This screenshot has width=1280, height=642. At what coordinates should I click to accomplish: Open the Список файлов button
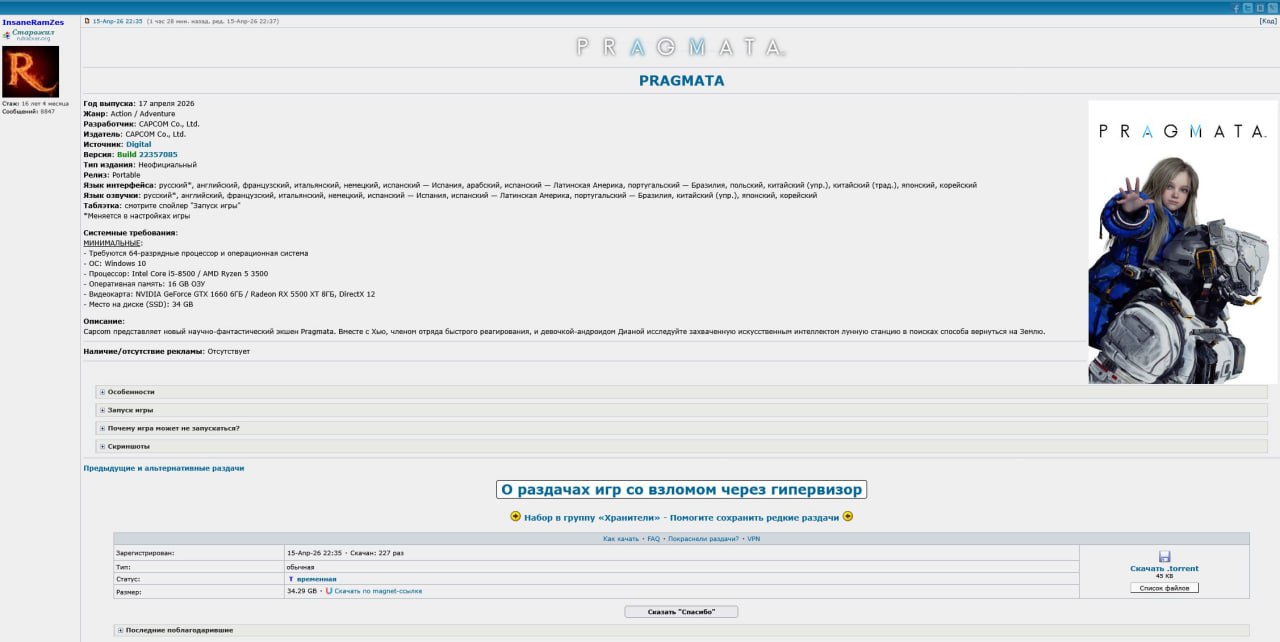[x=1164, y=588]
